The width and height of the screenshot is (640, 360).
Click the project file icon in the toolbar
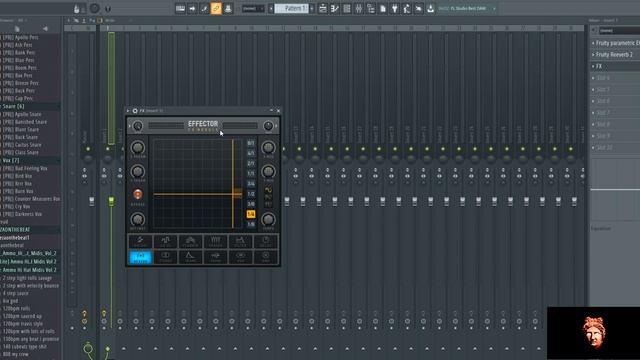click(x=382, y=8)
